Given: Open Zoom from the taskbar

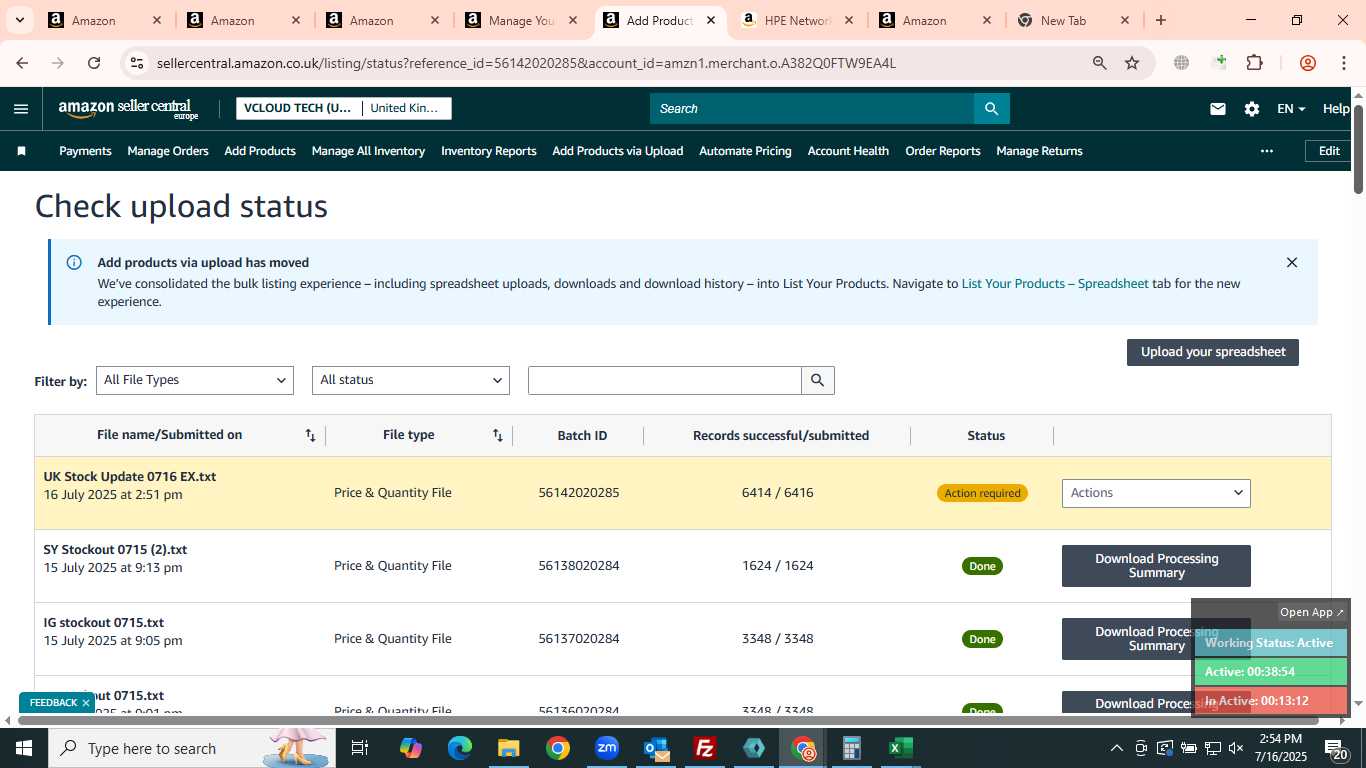Looking at the screenshot, I should [607, 748].
